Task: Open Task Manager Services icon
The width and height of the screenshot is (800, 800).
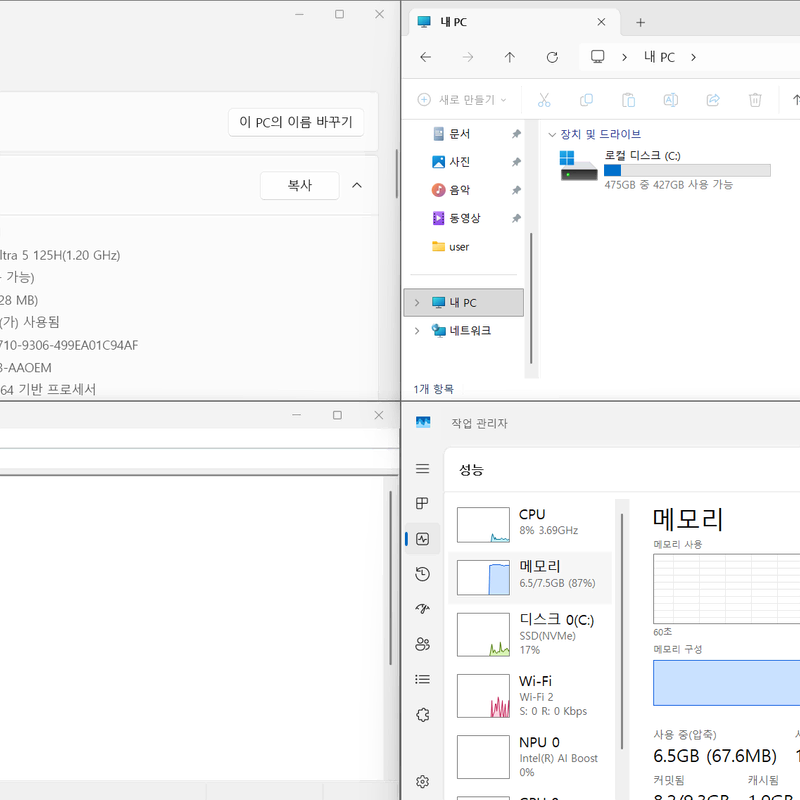Action: point(422,715)
